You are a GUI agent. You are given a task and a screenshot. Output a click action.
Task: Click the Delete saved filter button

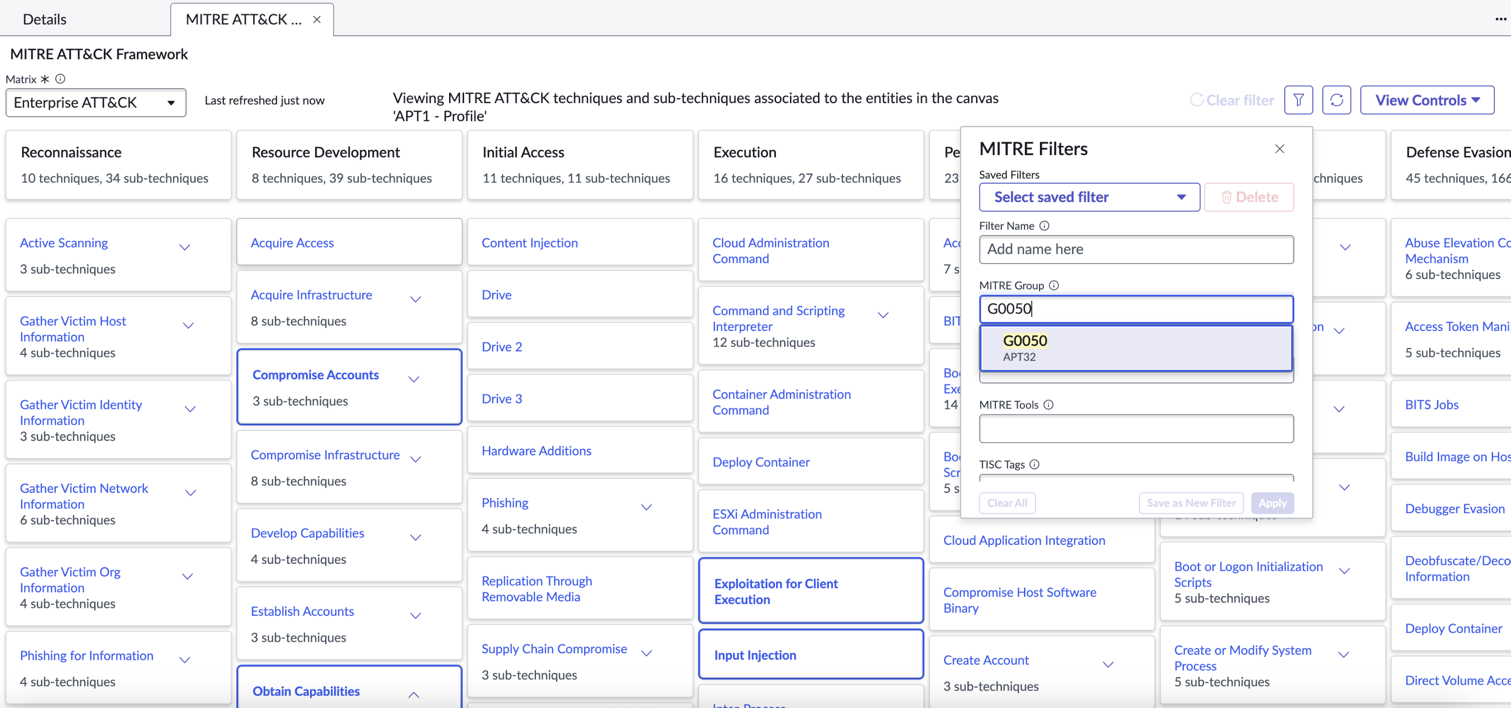point(1249,197)
